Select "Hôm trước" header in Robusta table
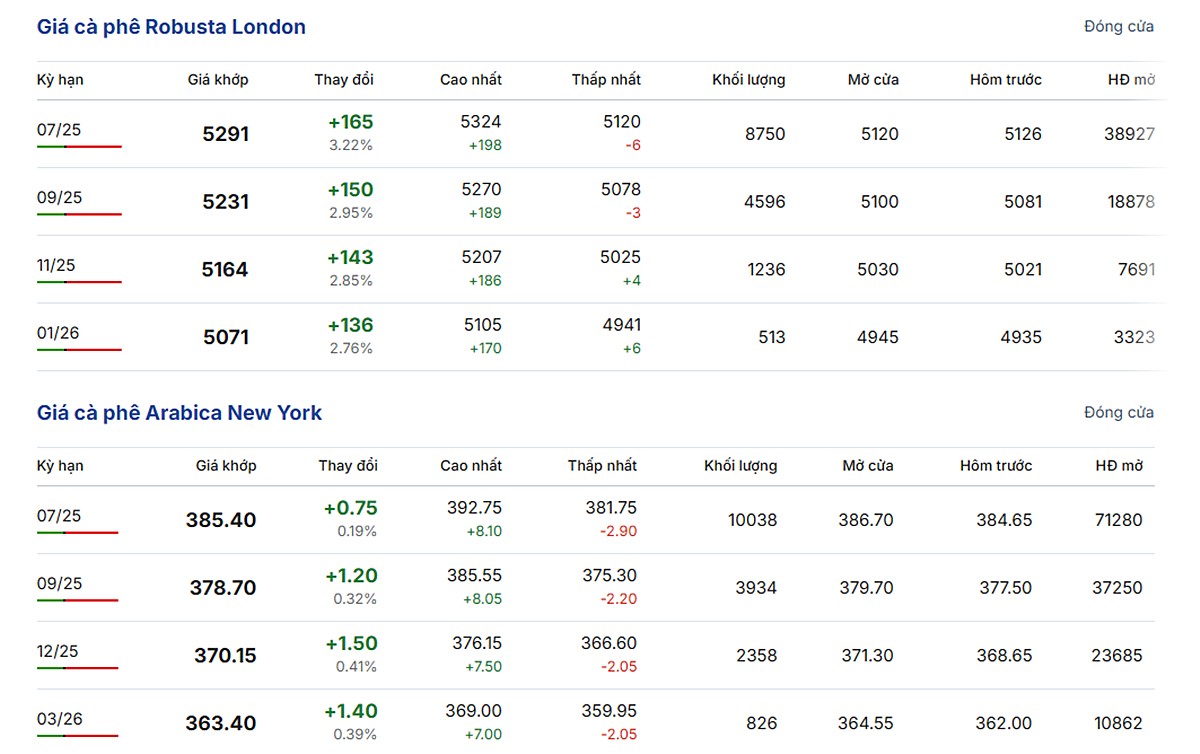Image resolution: width=1200 pixels, height=754 pixels. tap(1006, 80)
